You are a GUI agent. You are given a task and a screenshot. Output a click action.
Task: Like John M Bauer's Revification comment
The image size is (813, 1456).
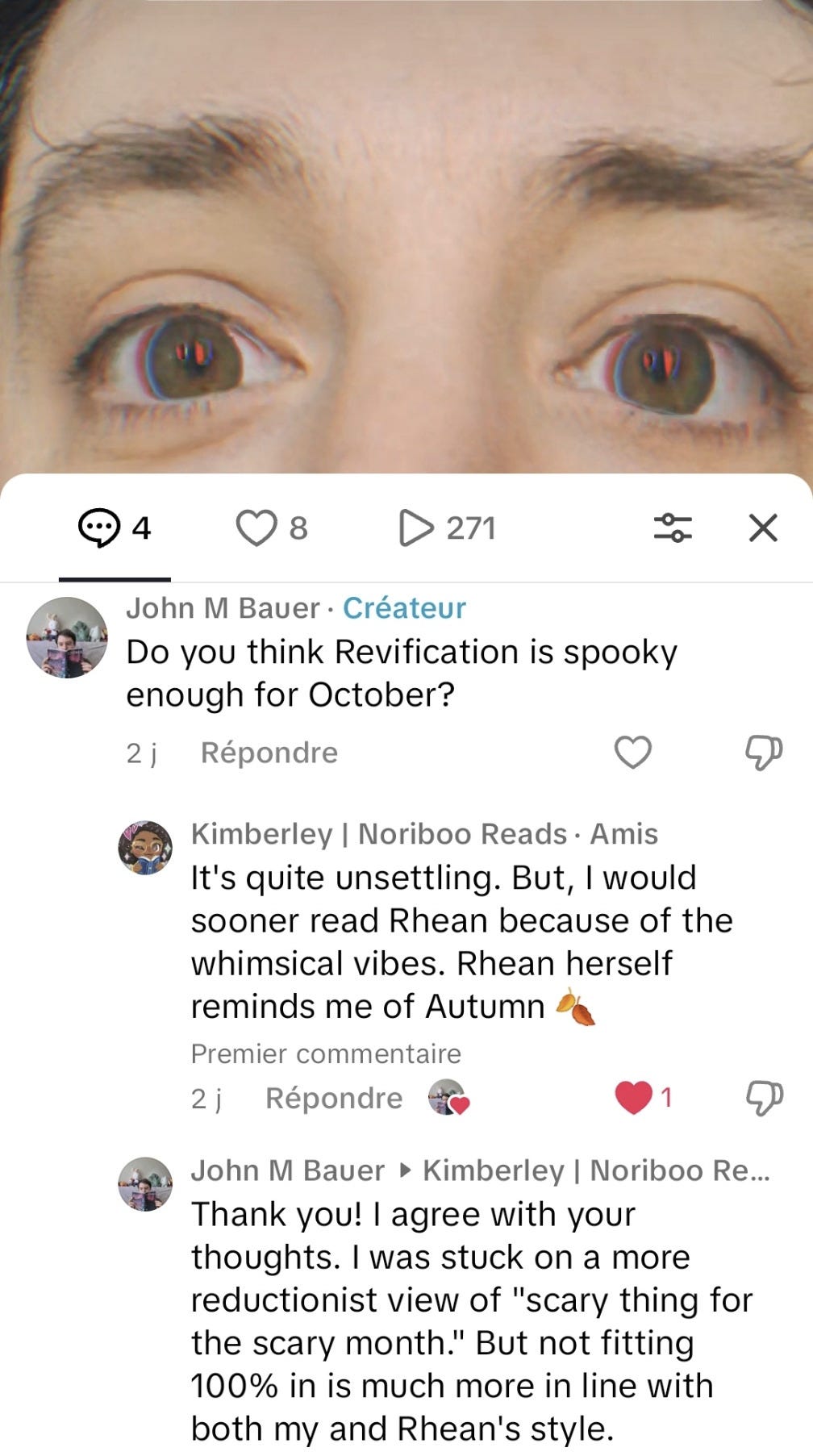pos(633,753)
